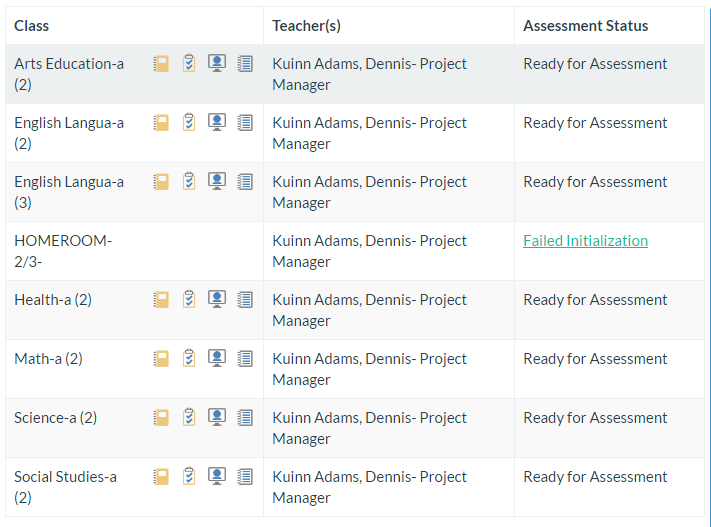Click the monitor icon for Social Studies-a
Image resolution: width=711 pixels, height=527 pixels.
[217, 477]
